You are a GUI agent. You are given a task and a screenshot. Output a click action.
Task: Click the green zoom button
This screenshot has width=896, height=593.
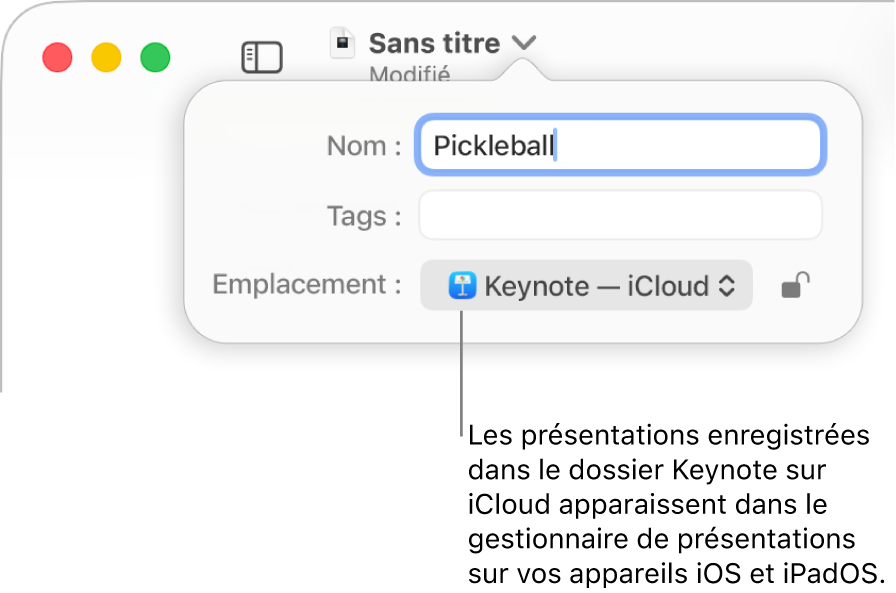pos(155,57)
